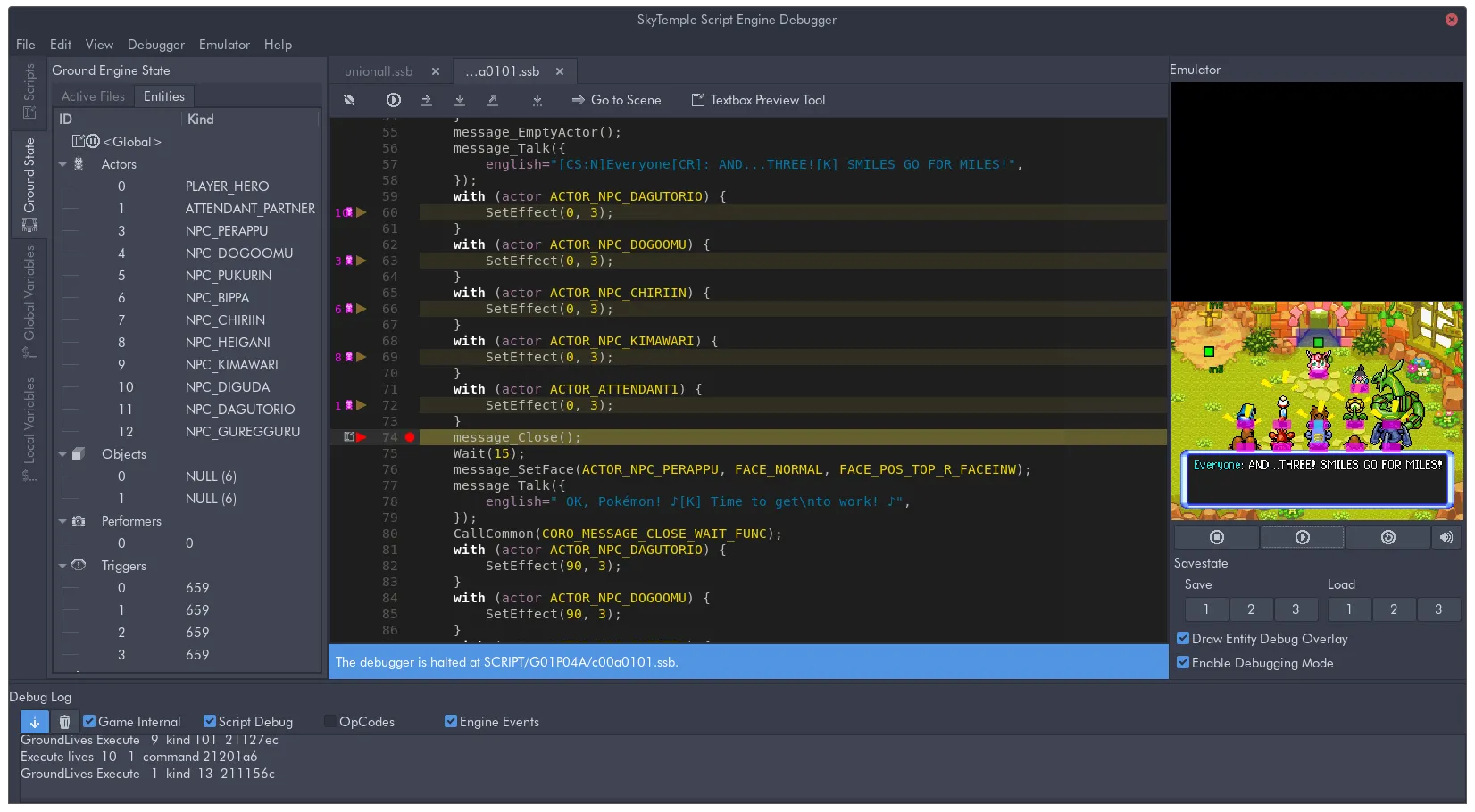Enable the OpCodes log checkbox

[x=330, y=722]
